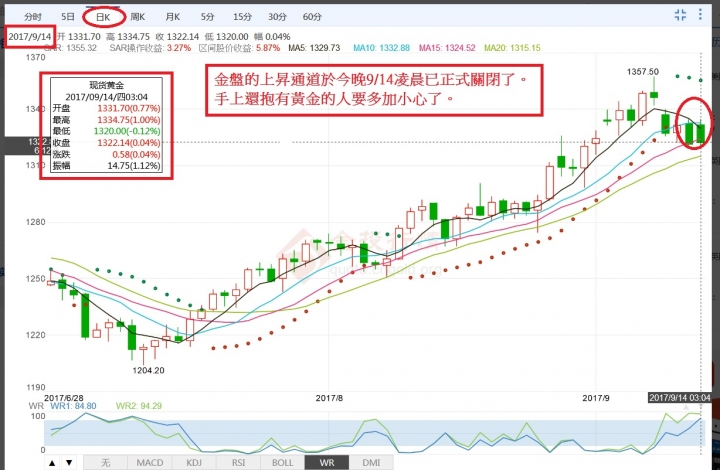Viewport: 720px width, 470px height.
Task: Click the exit fullscreen collapse icon
Action: (681, 15)
